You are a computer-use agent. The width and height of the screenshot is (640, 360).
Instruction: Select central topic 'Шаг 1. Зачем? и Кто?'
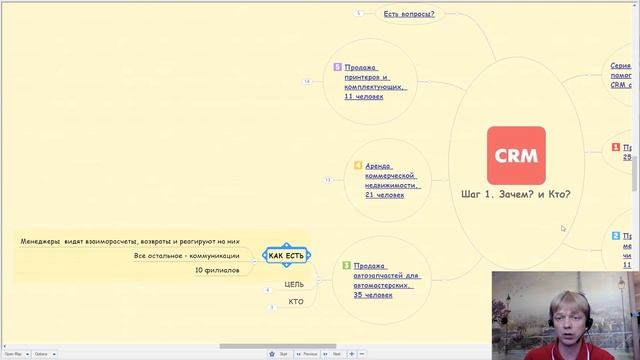[516, 194]
